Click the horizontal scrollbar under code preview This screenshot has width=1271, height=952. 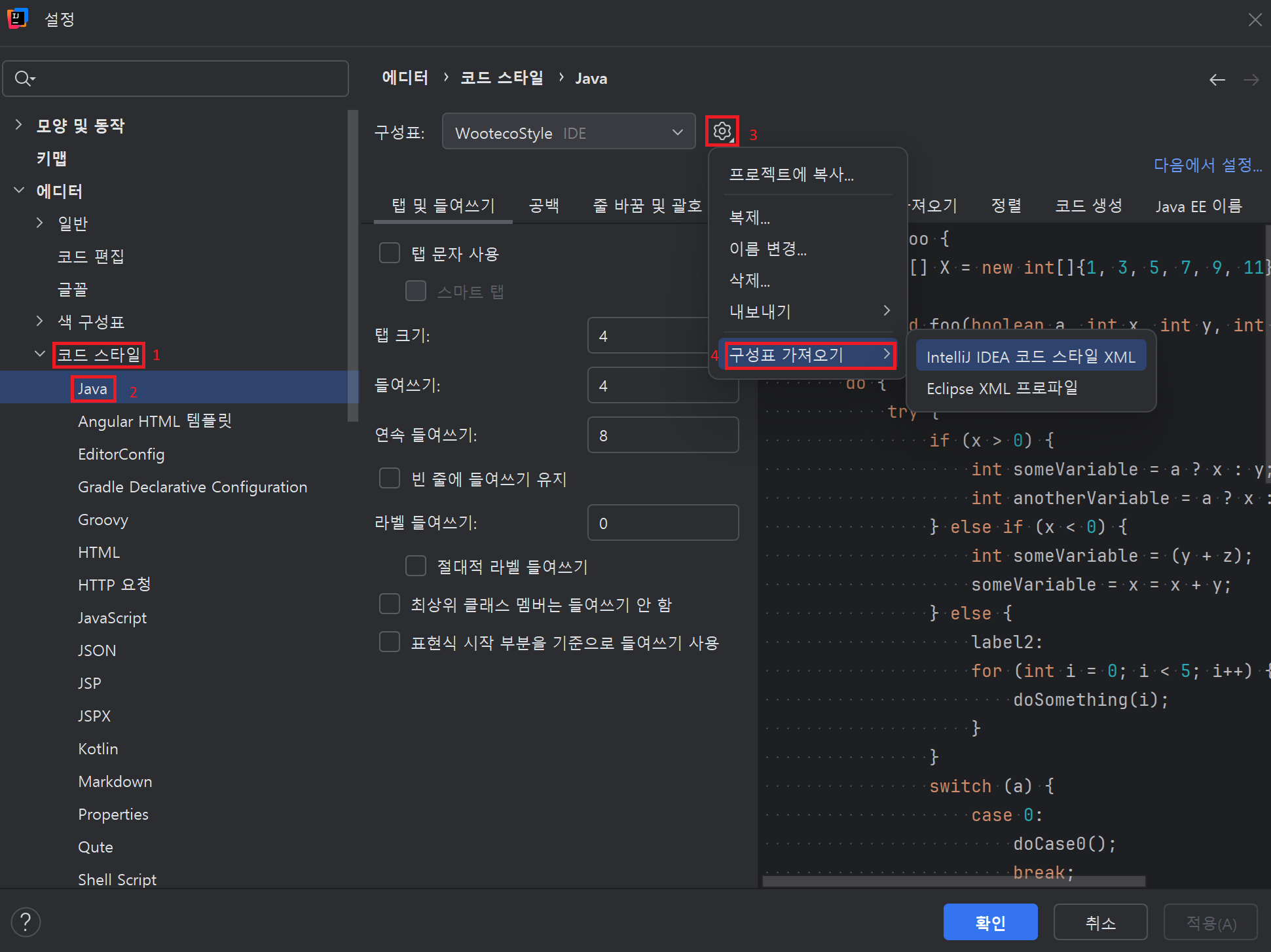coord(953,881)
